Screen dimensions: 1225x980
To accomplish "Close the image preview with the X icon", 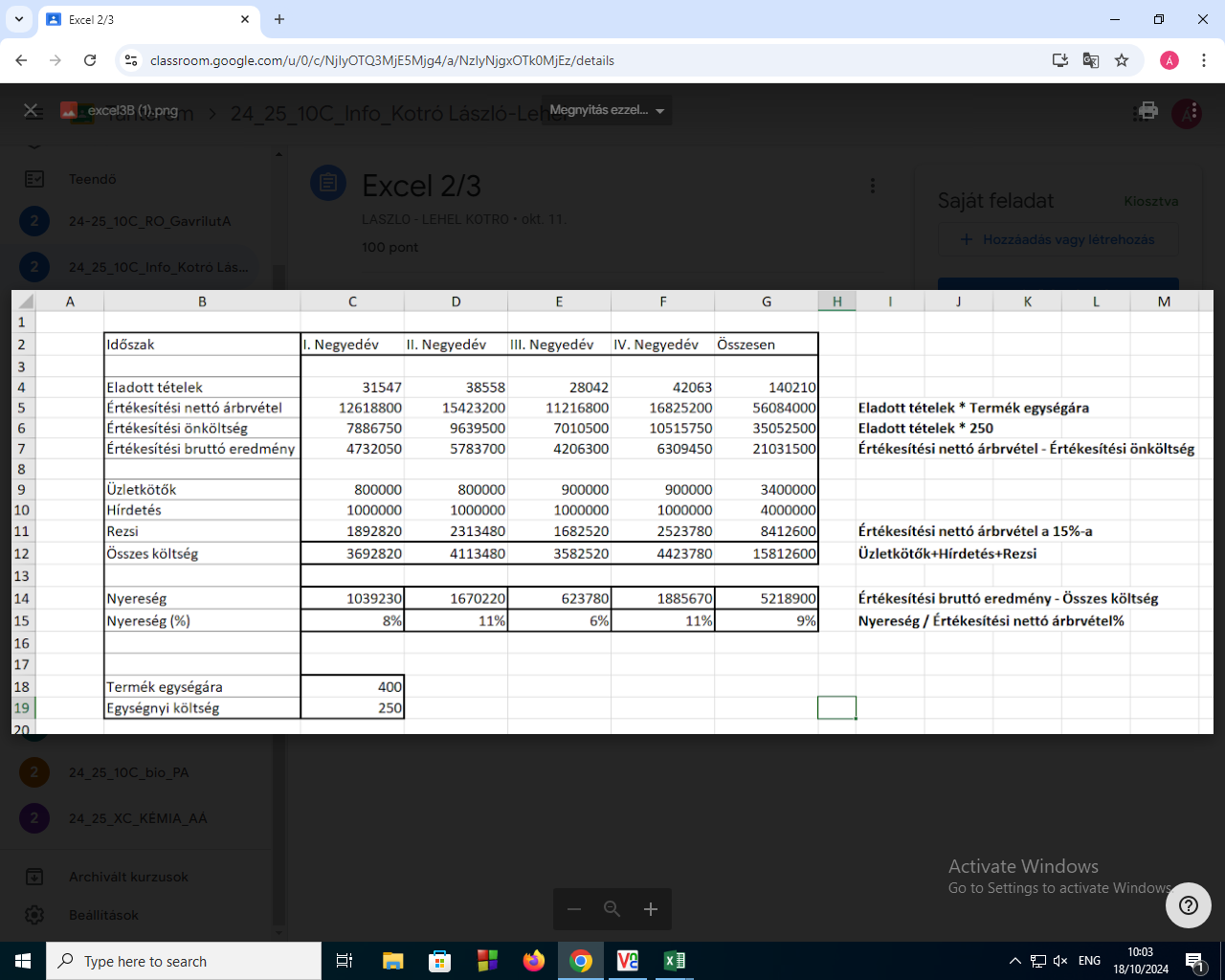I will [x=31, y=110].
